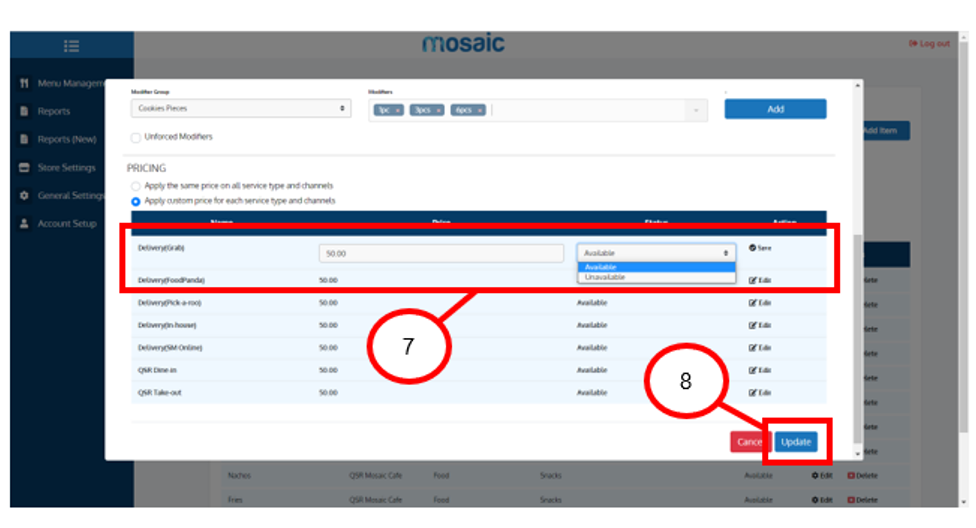Viewport: 976px width, 528px height.
Task: Choose Available in the status list
Action: click(x=656, y=267)
